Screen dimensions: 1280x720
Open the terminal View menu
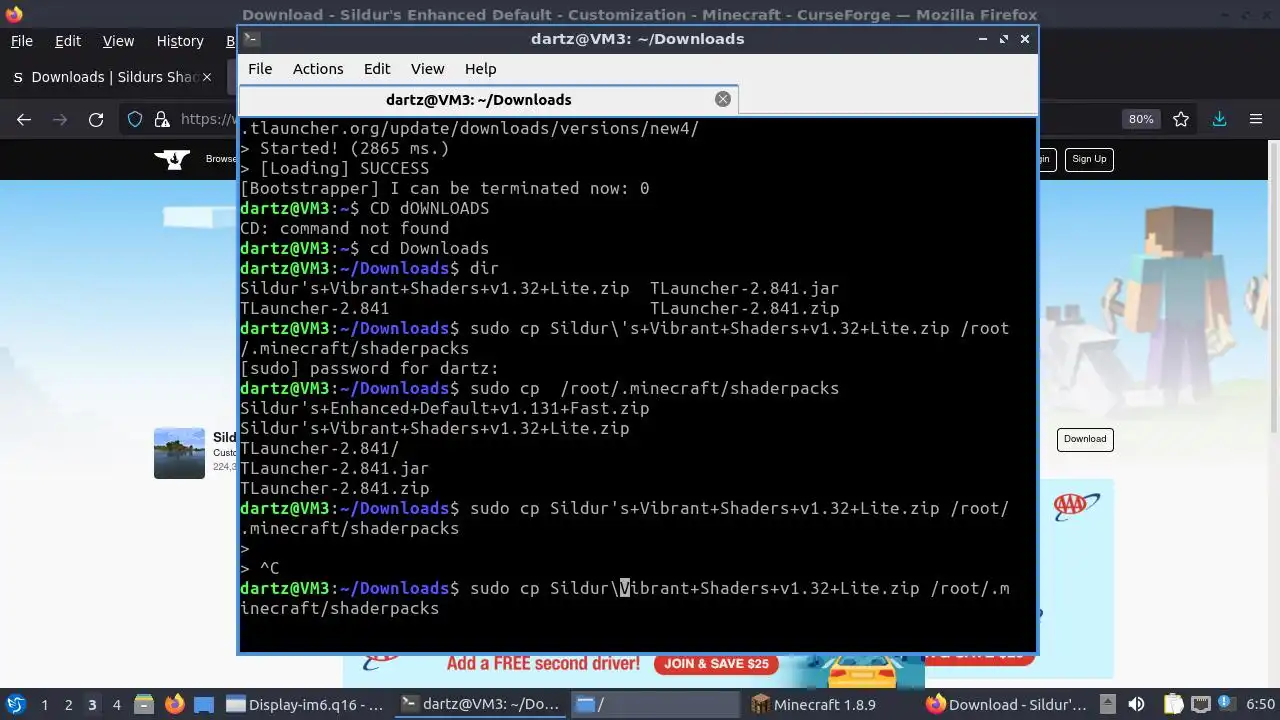coord(427,69)
